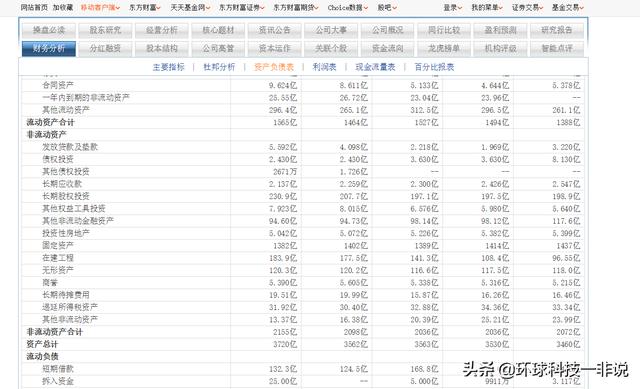The width and height of the screenshot is (640, 389).
Task: Switch to 股本结构 tab
Action: (162, 49)
